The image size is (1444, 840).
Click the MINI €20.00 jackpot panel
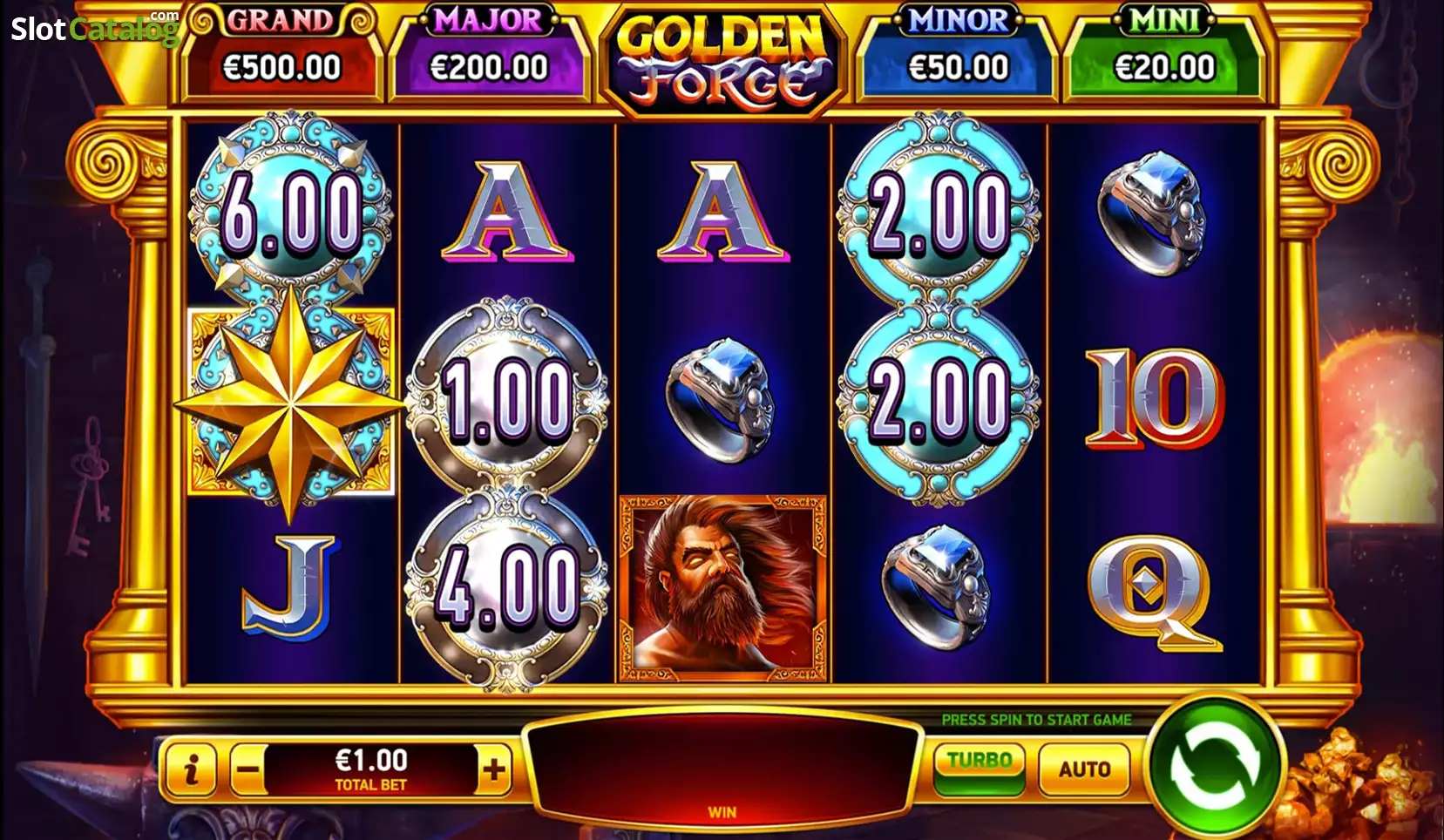(x=1165, y=54)
